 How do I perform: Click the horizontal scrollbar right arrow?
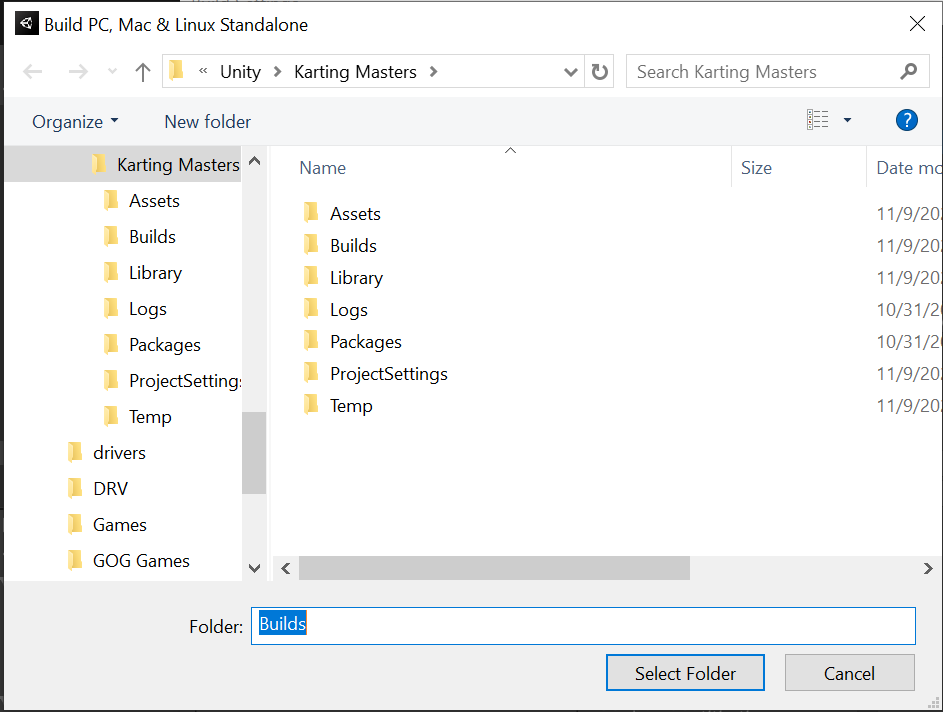[x=928, y=568]
